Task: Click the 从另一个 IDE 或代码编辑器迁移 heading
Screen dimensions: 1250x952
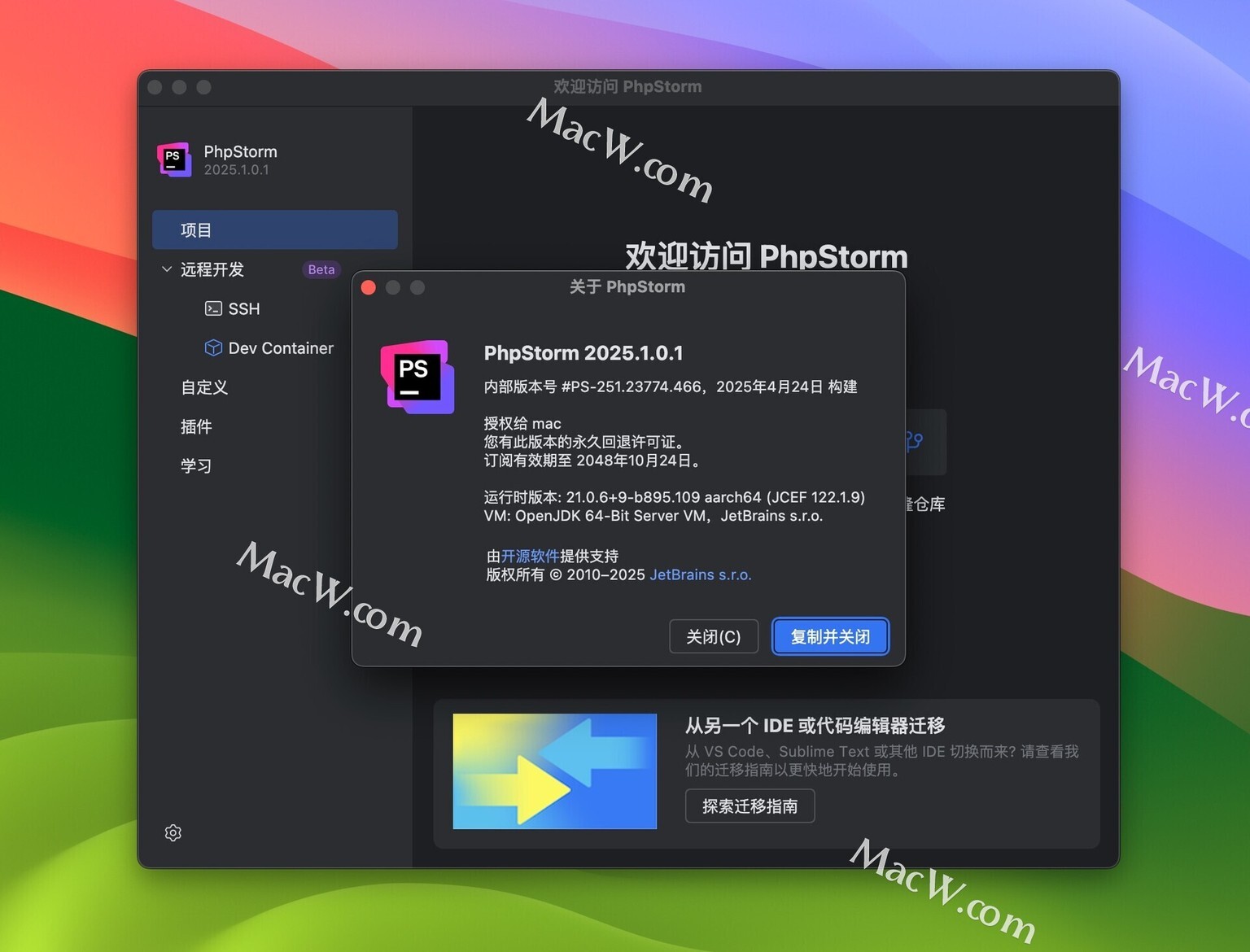Action: click(x=815, y=725)
